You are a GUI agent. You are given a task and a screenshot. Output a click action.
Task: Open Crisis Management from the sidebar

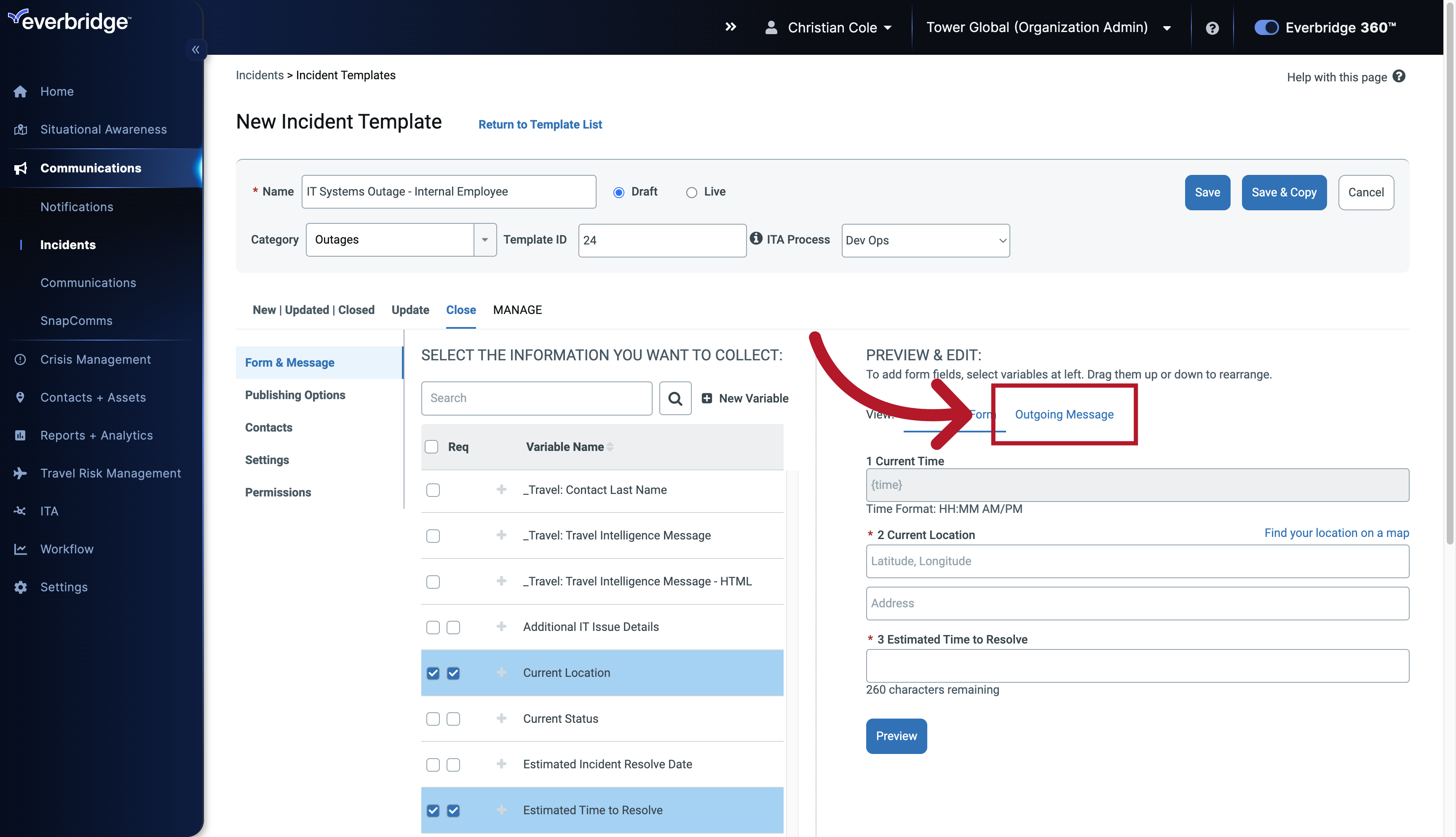click(20, 359)
